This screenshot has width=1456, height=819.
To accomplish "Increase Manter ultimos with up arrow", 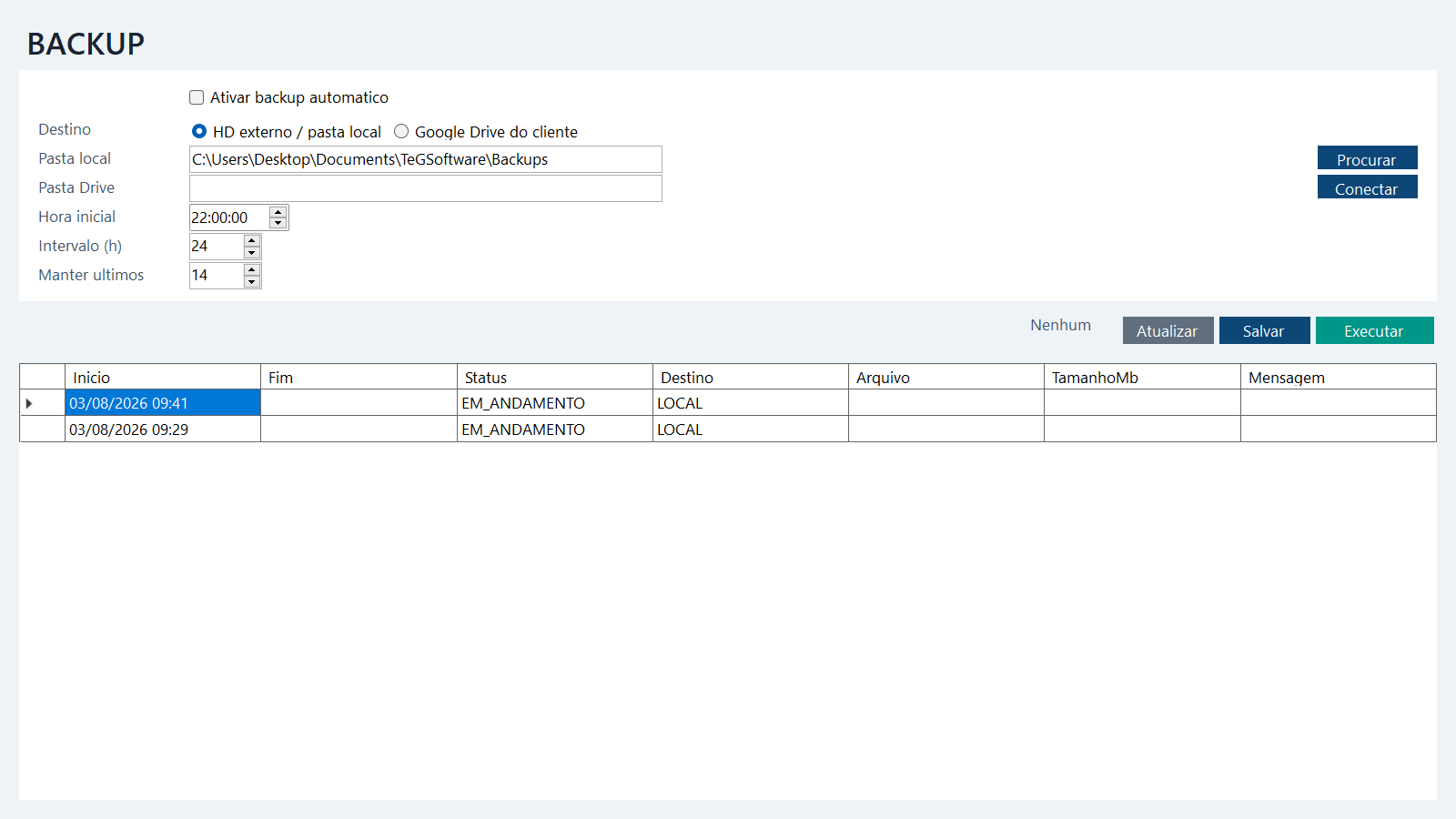I will 252,270.
